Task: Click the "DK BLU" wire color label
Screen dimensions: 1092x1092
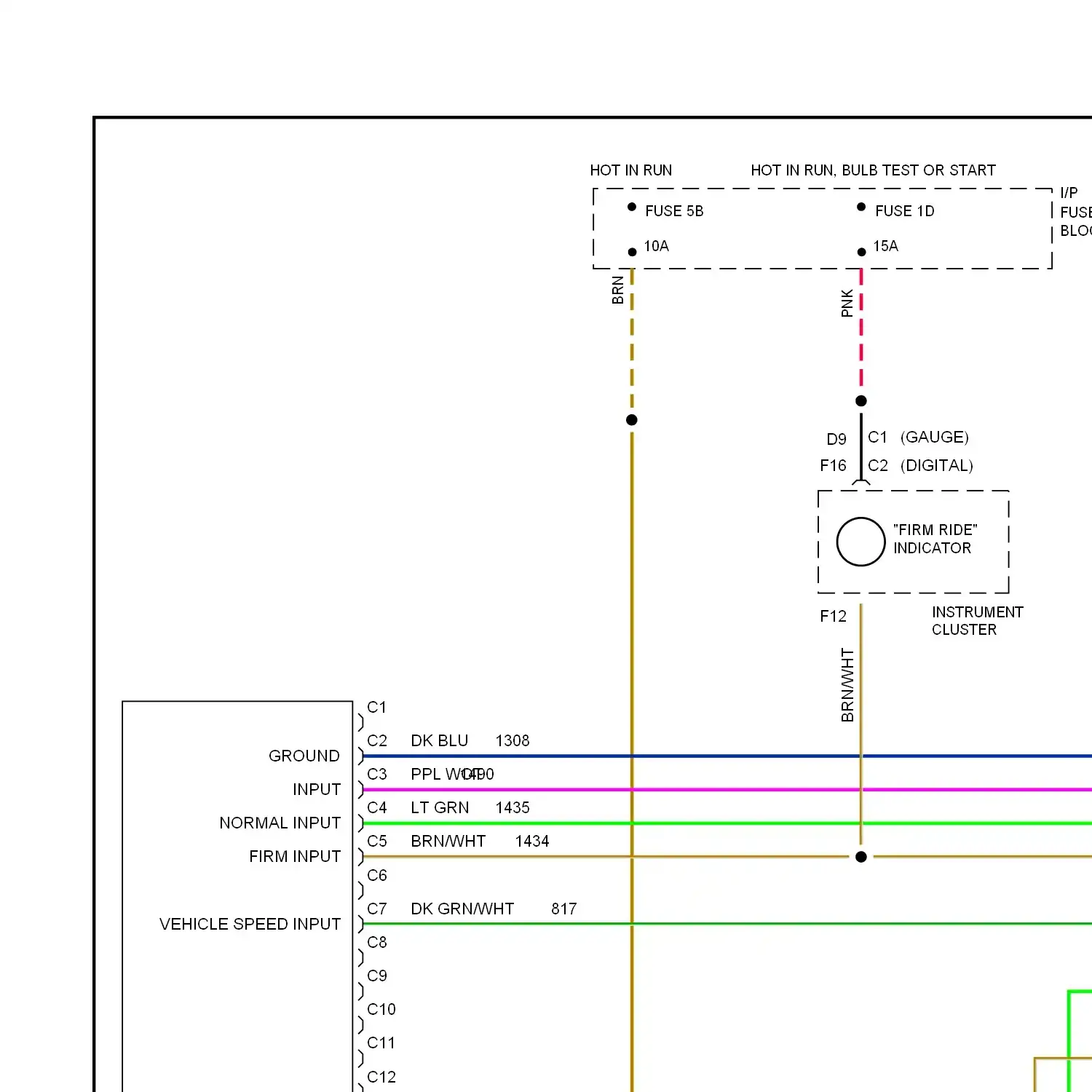Action: point(439,740)
